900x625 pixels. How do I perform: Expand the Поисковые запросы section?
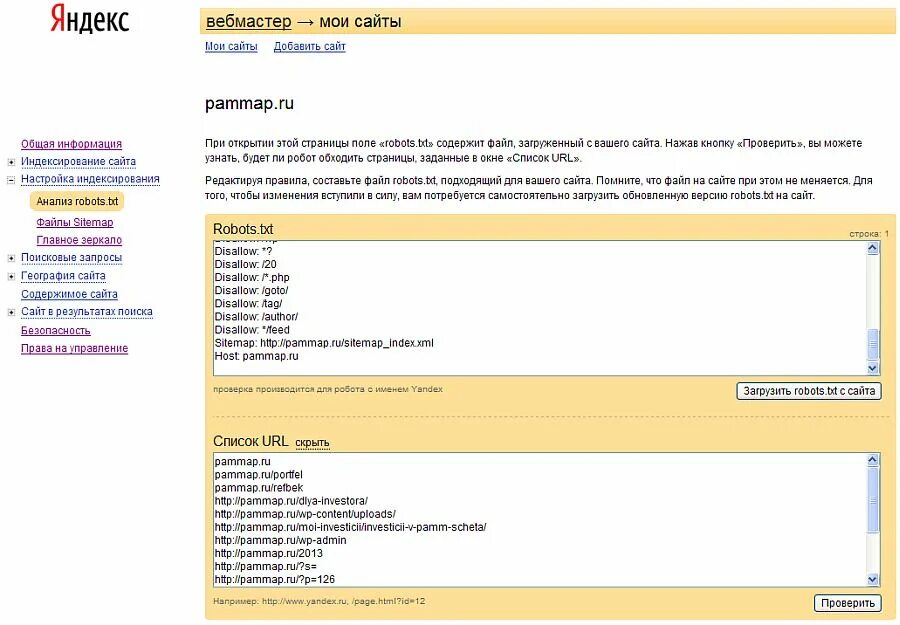[11, 258]
